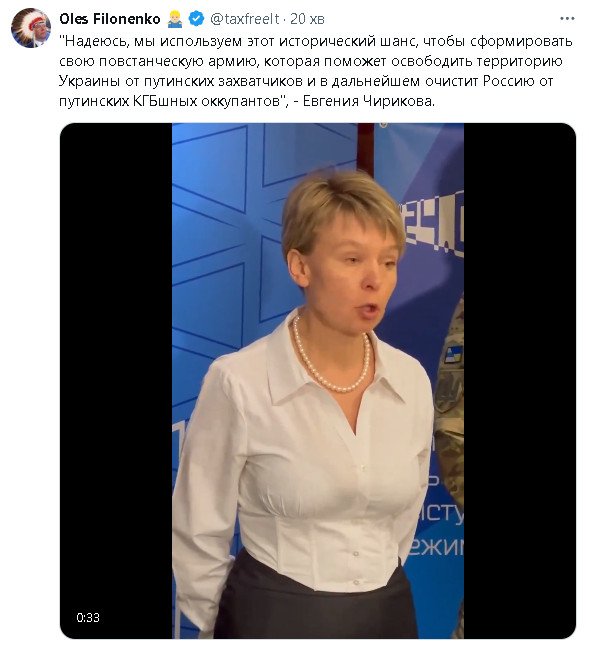This screenshot has height=646, width=589.
Task: Click the blue verified badge icon
Action: [x=196, y=19]
